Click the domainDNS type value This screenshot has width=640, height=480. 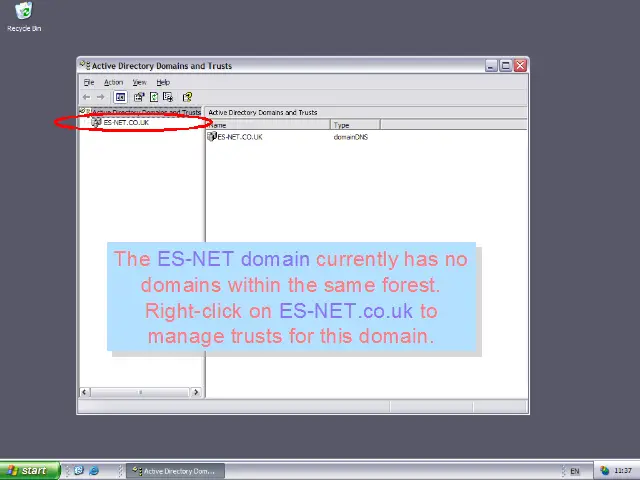click(351, 137)
